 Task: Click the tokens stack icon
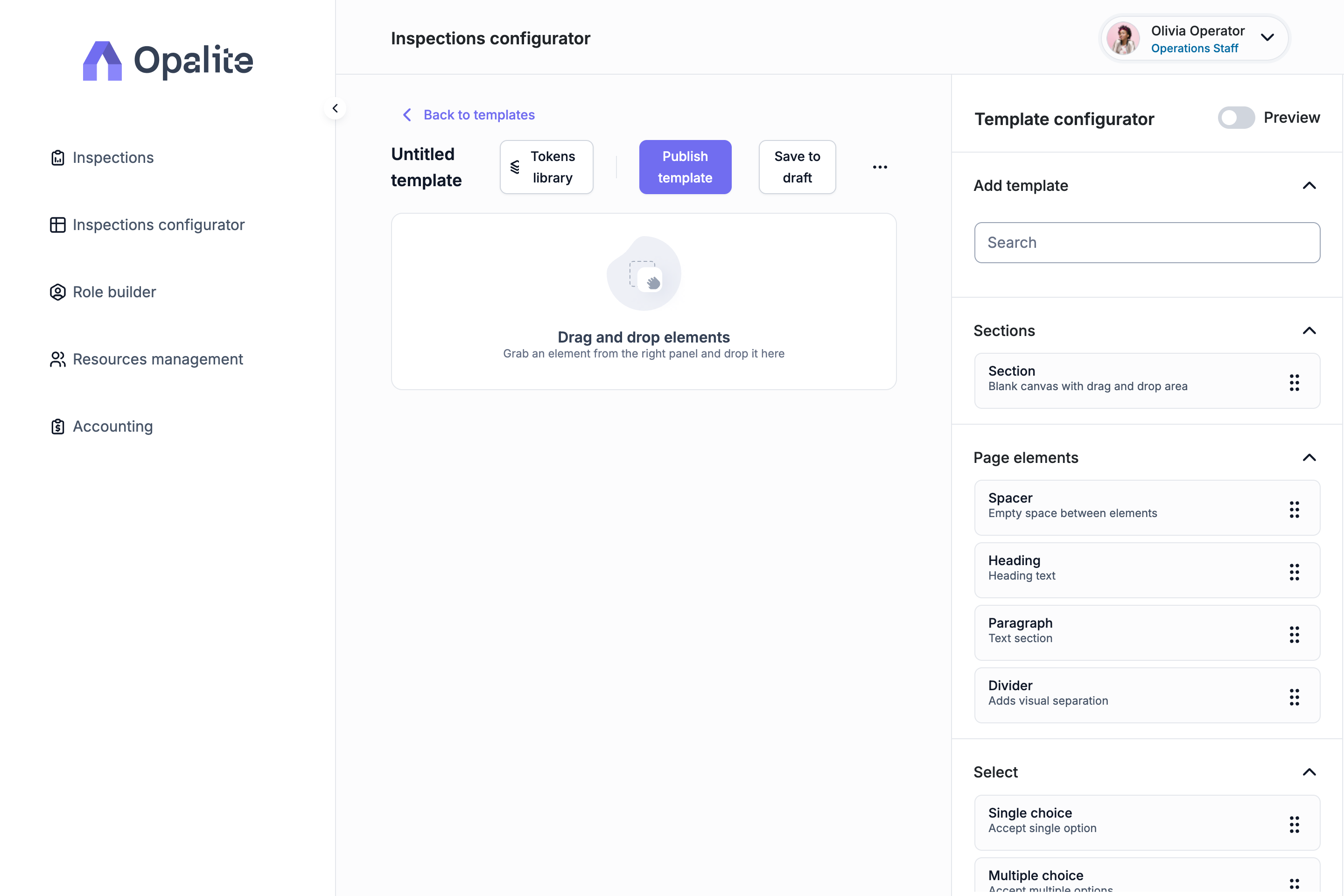click(x=515, y=167)
